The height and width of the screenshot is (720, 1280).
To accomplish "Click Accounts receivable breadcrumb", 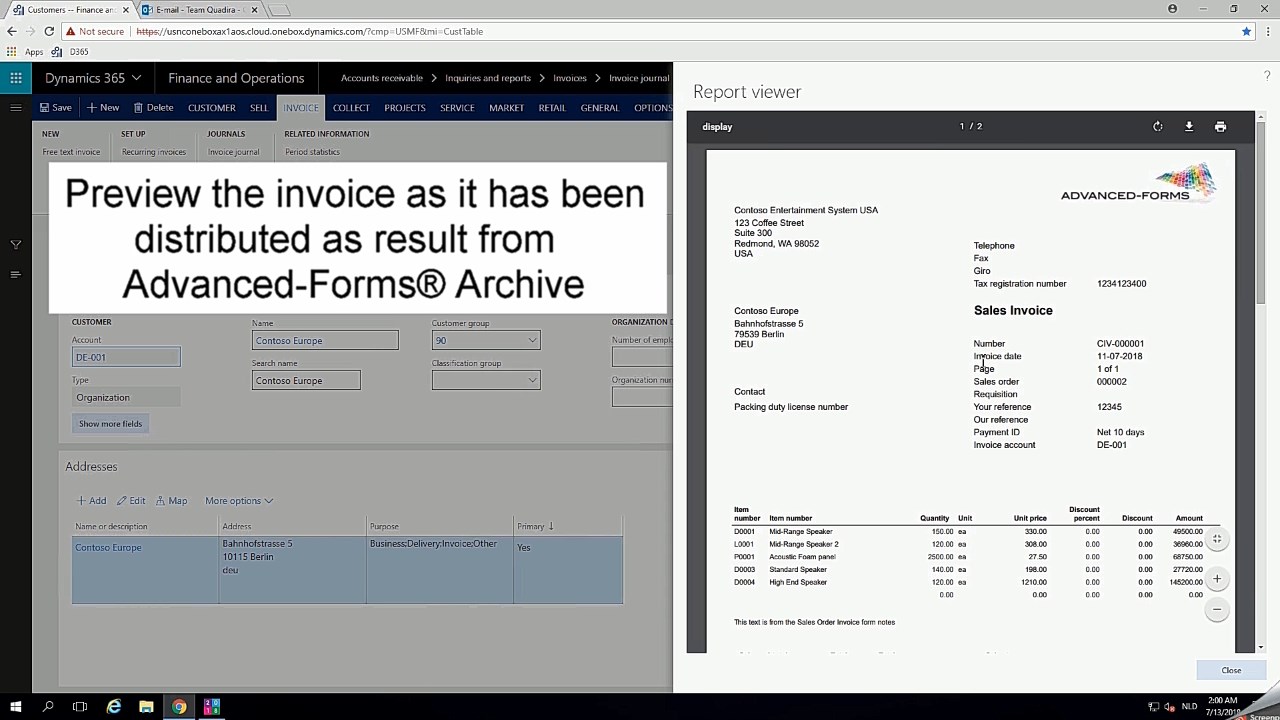I will (x=382, y=78).
